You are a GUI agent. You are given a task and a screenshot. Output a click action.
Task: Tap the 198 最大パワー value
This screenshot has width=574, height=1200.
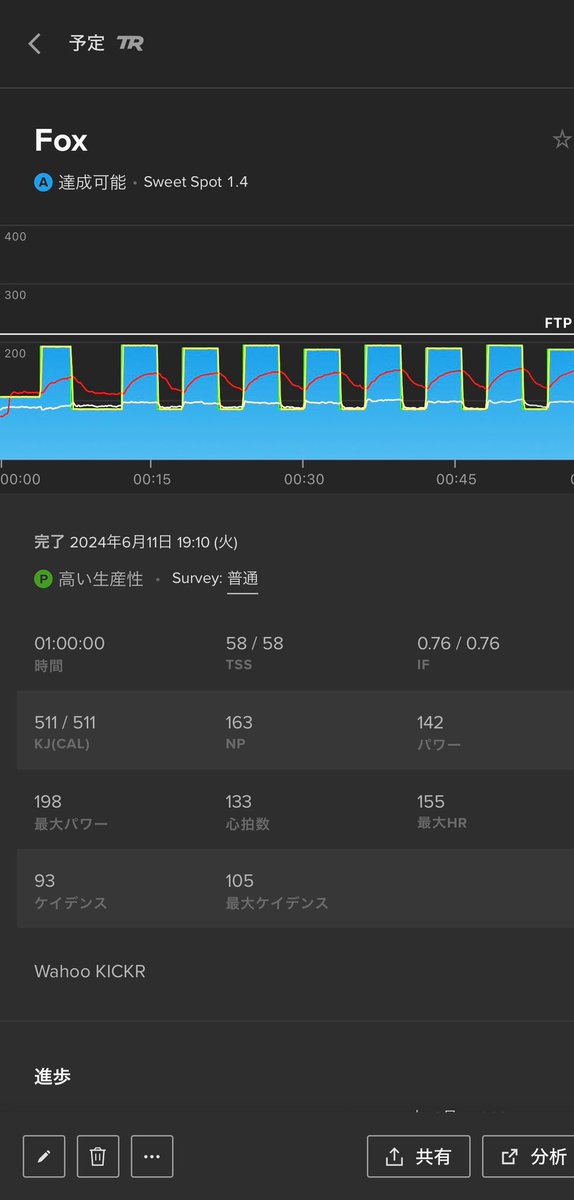coord(48,801)
